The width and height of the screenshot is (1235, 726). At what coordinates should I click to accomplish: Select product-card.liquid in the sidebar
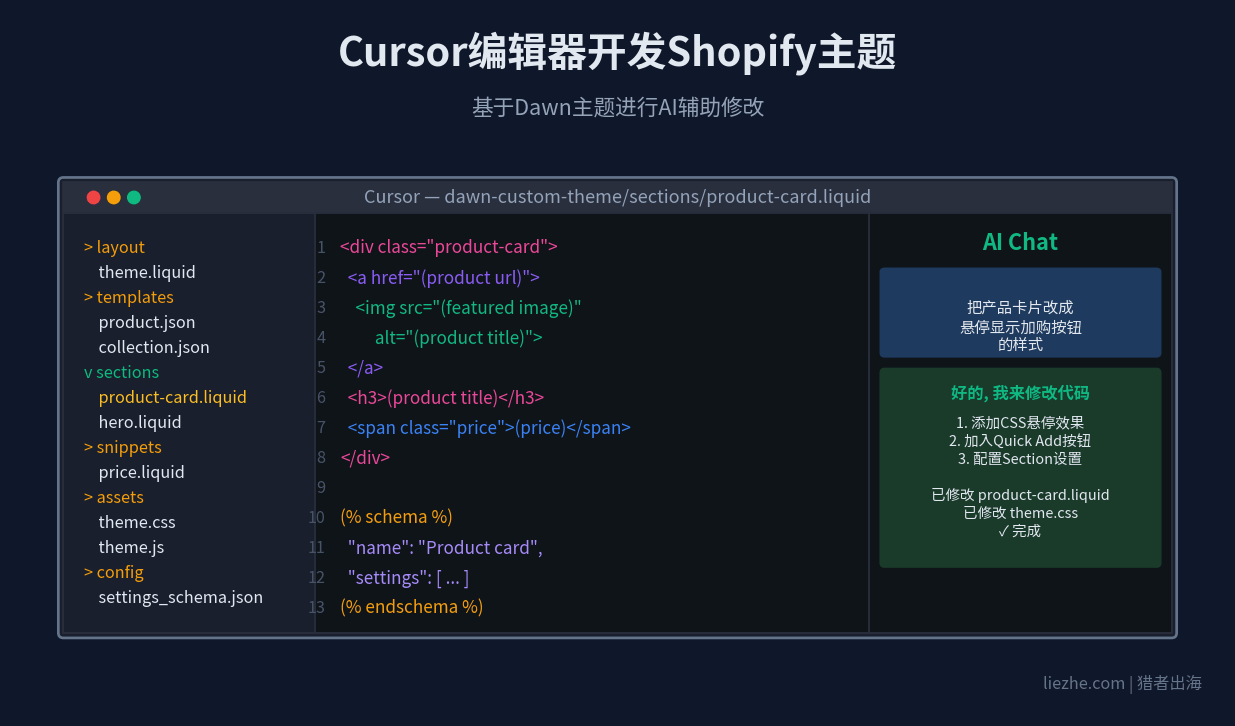(x=172, y=397)
